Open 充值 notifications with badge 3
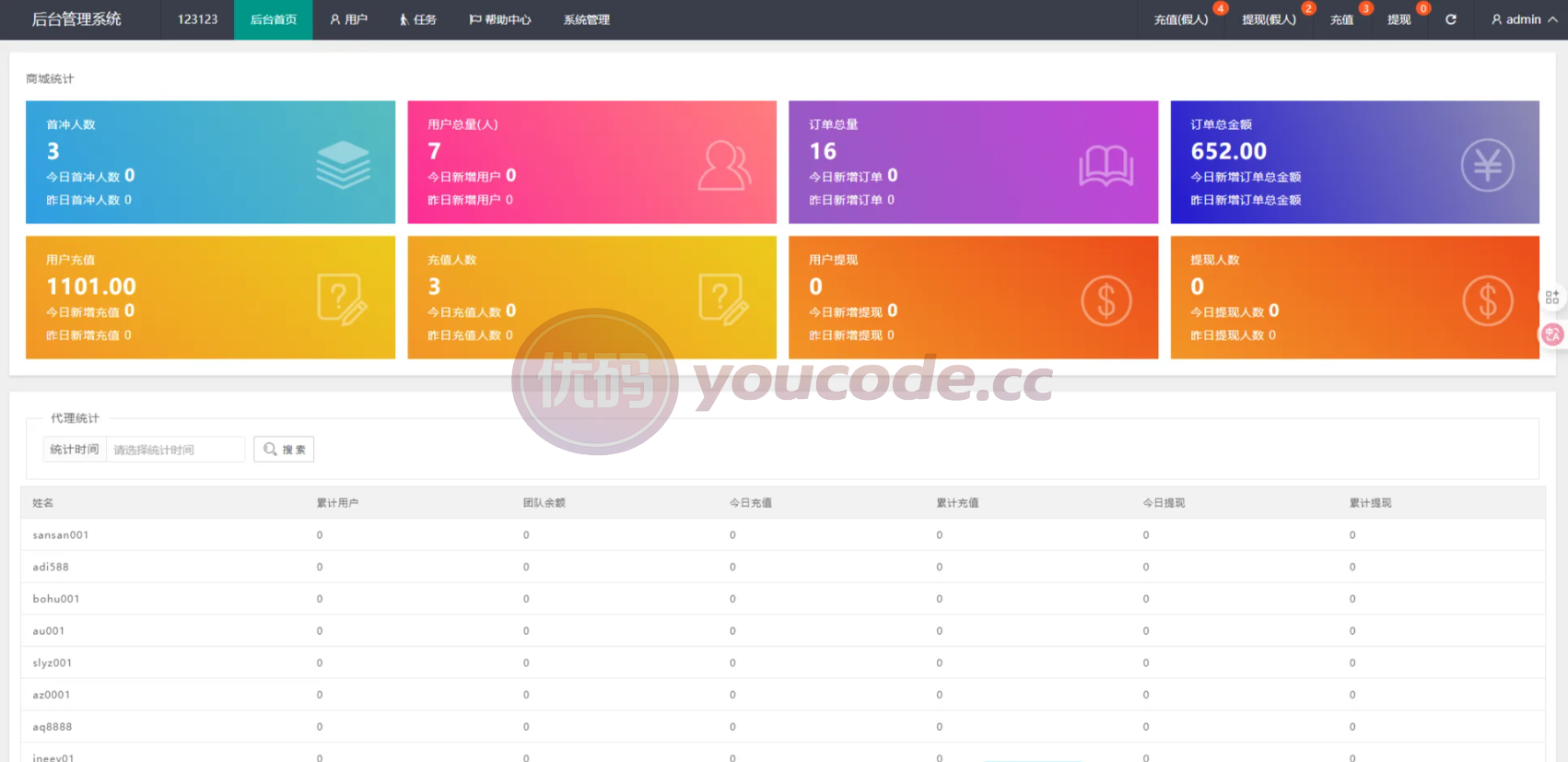The width and height of the screenshot is (1568, 762). tap(1341, 19)
